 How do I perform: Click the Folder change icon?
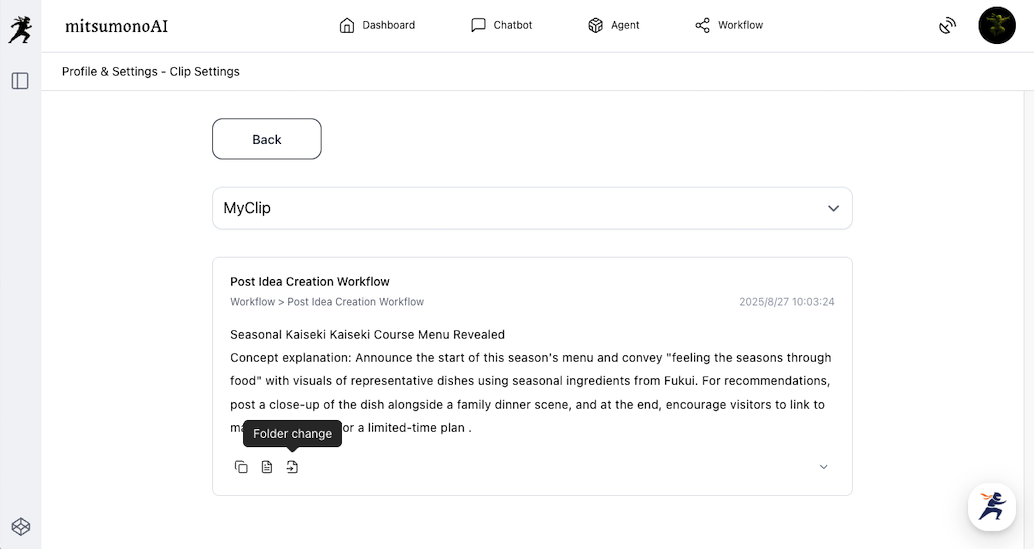click(292, 467)
